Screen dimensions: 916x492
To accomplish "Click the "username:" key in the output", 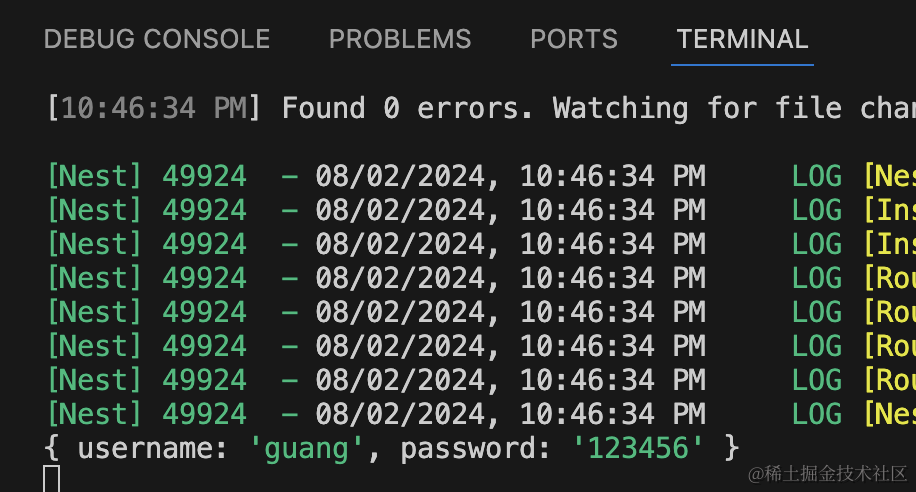I will click(153, 448).
